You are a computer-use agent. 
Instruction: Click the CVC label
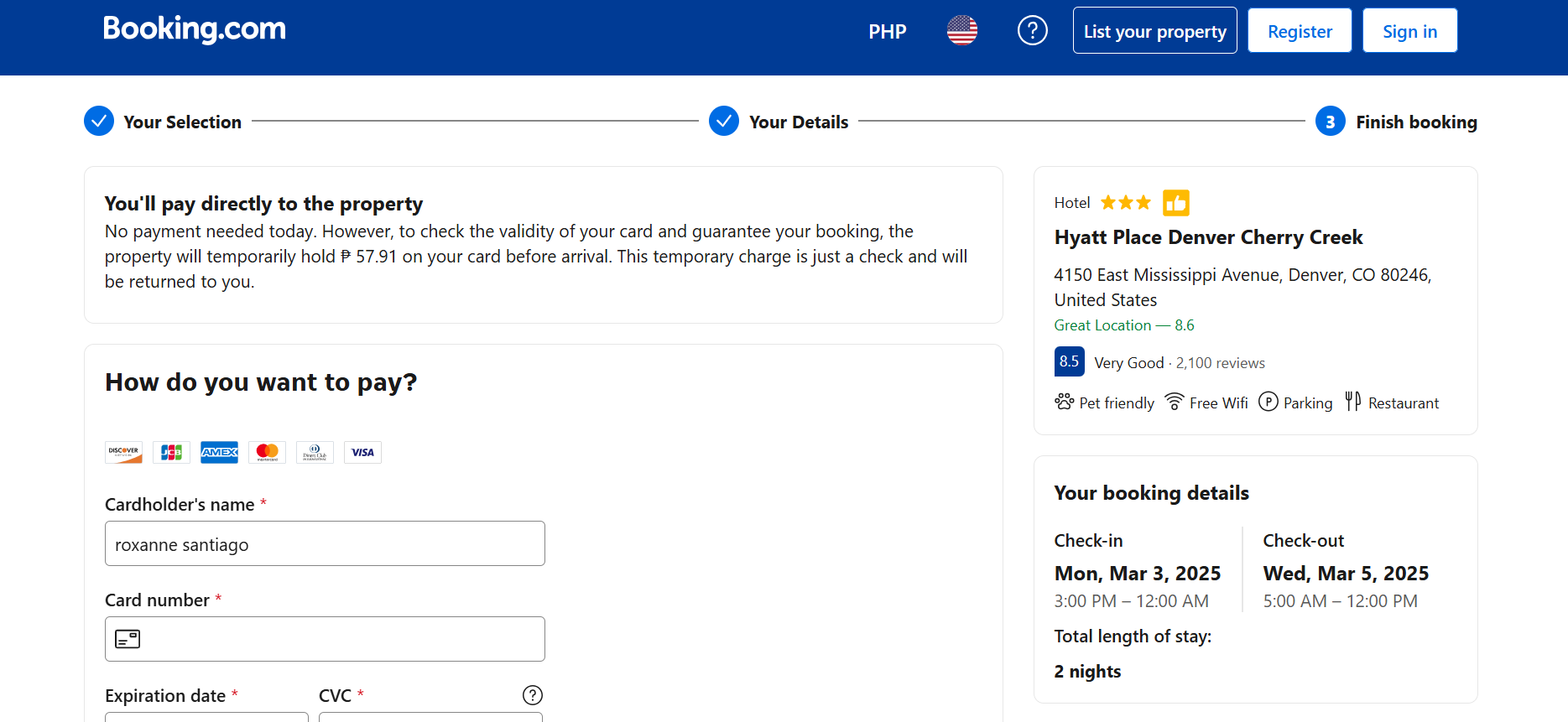(x=335, y=696)
